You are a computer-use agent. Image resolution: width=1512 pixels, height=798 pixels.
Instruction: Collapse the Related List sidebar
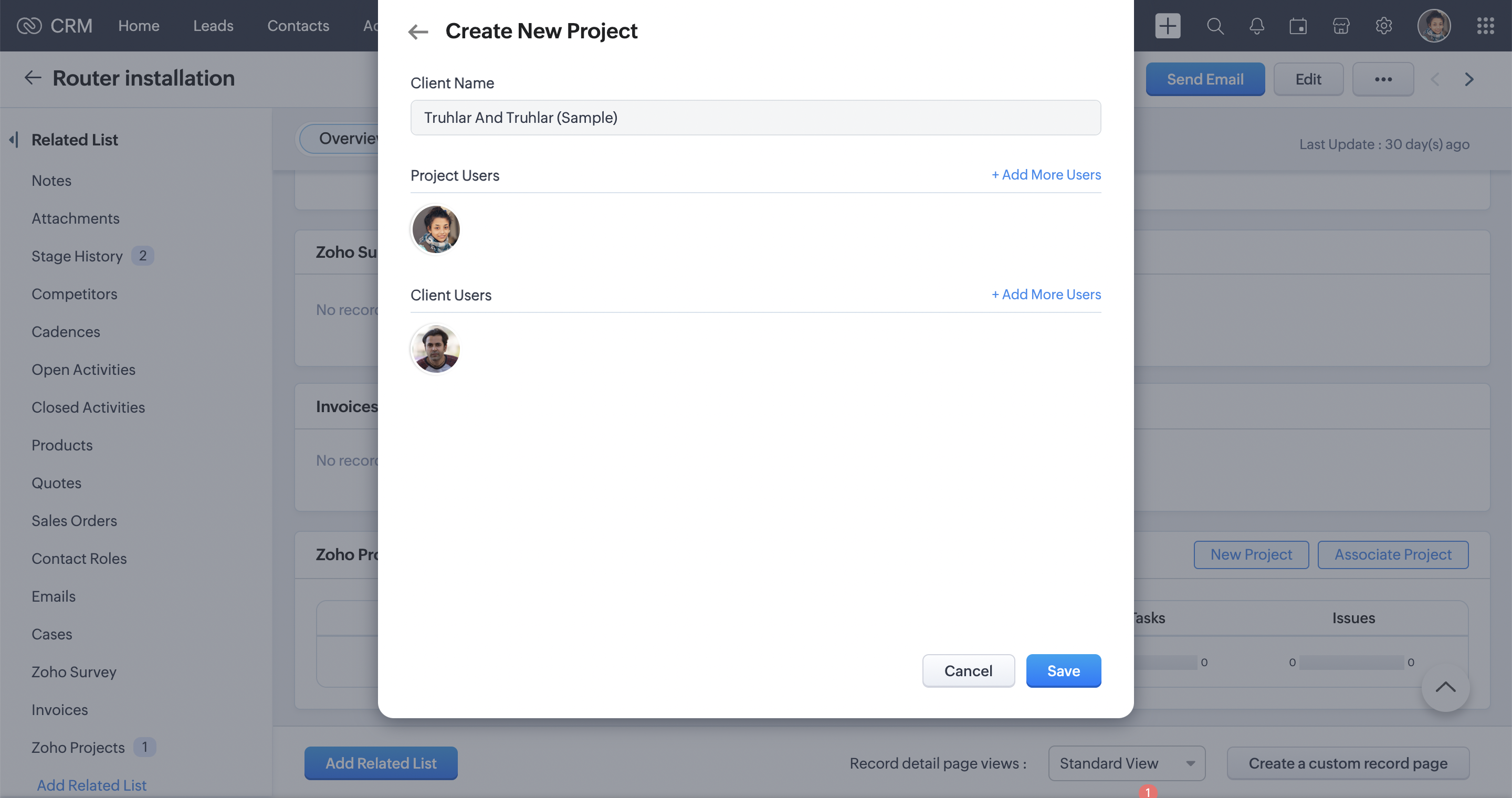[x=14, y=140]
